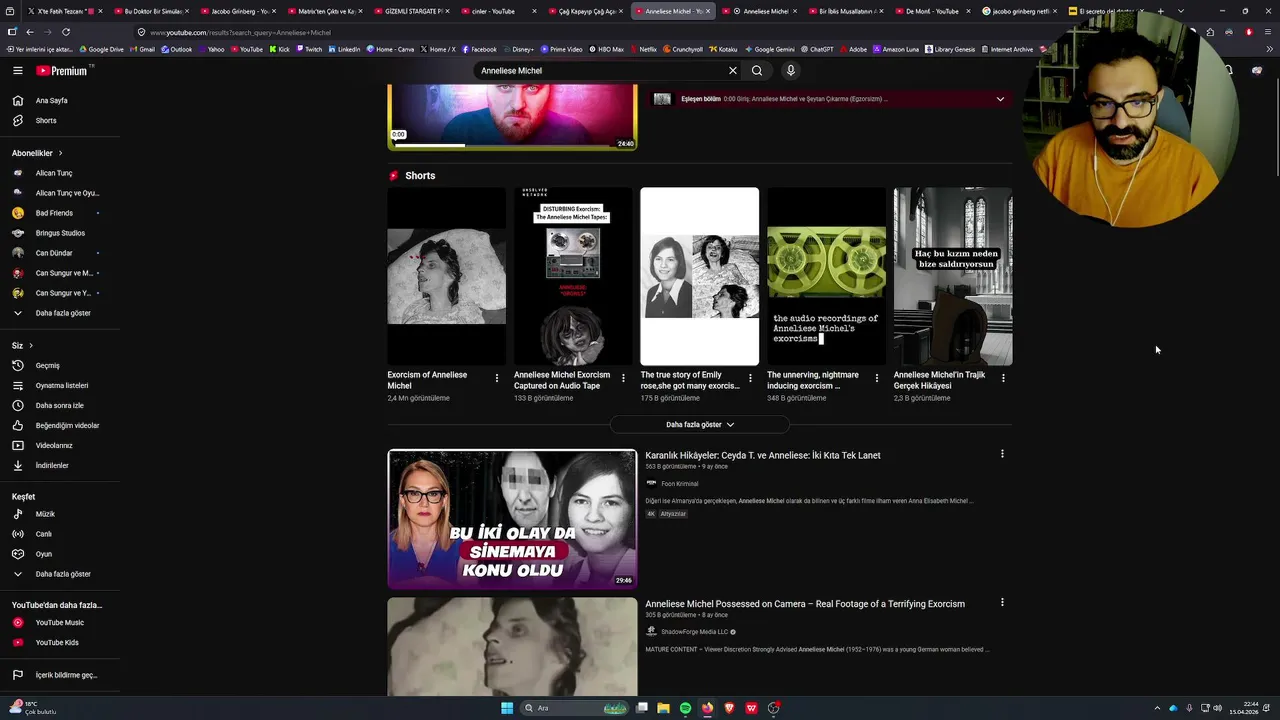This screenshot has height=720, width=1280.
Task: Open options for Anneliese Michel Possessed video
Action: coord(1002,602)
